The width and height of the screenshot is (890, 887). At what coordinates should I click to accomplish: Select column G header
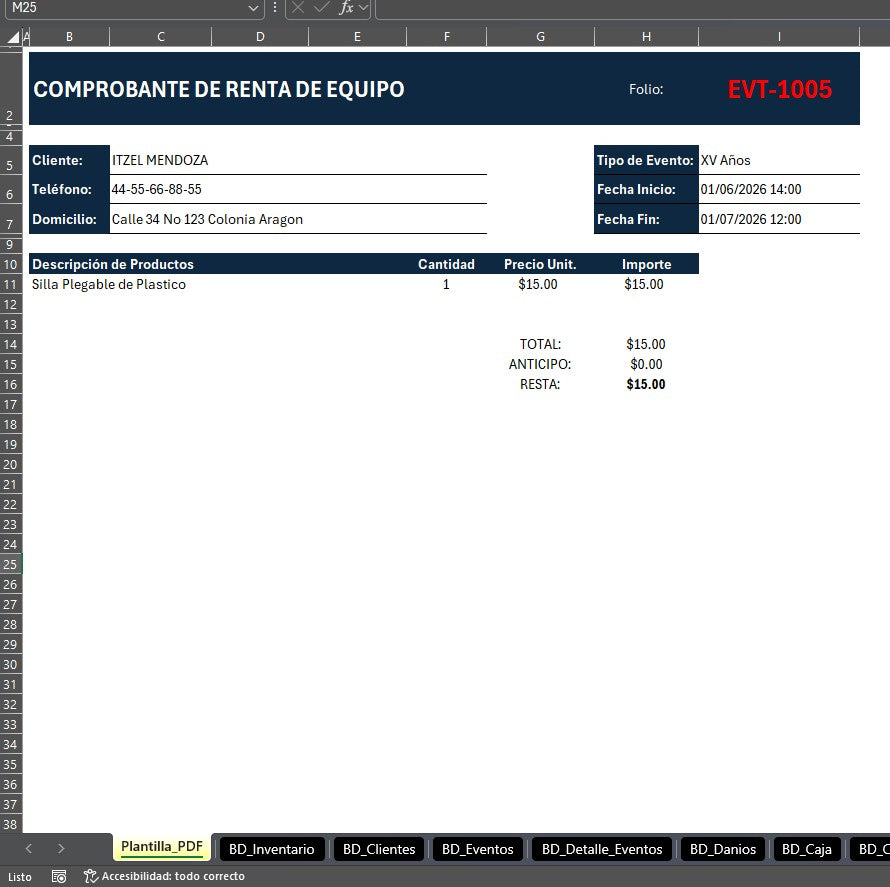tap(540, 37)
